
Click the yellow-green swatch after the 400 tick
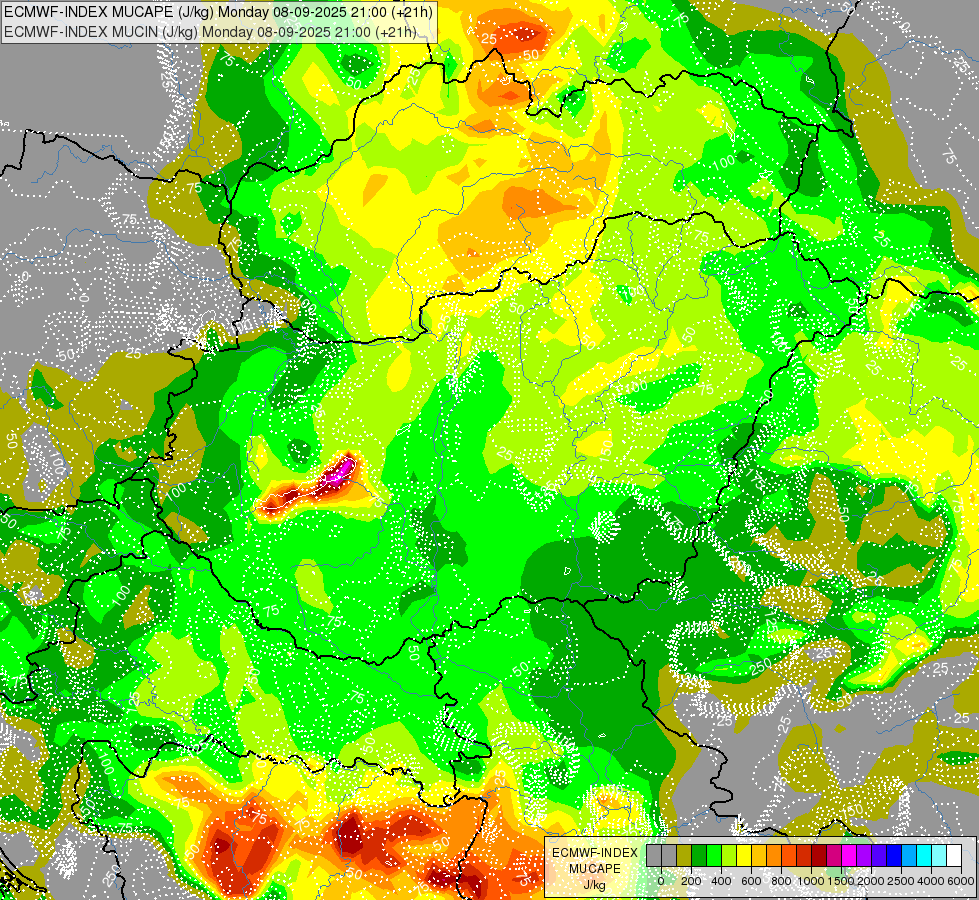pyautogui.click(x=729, y=855)
